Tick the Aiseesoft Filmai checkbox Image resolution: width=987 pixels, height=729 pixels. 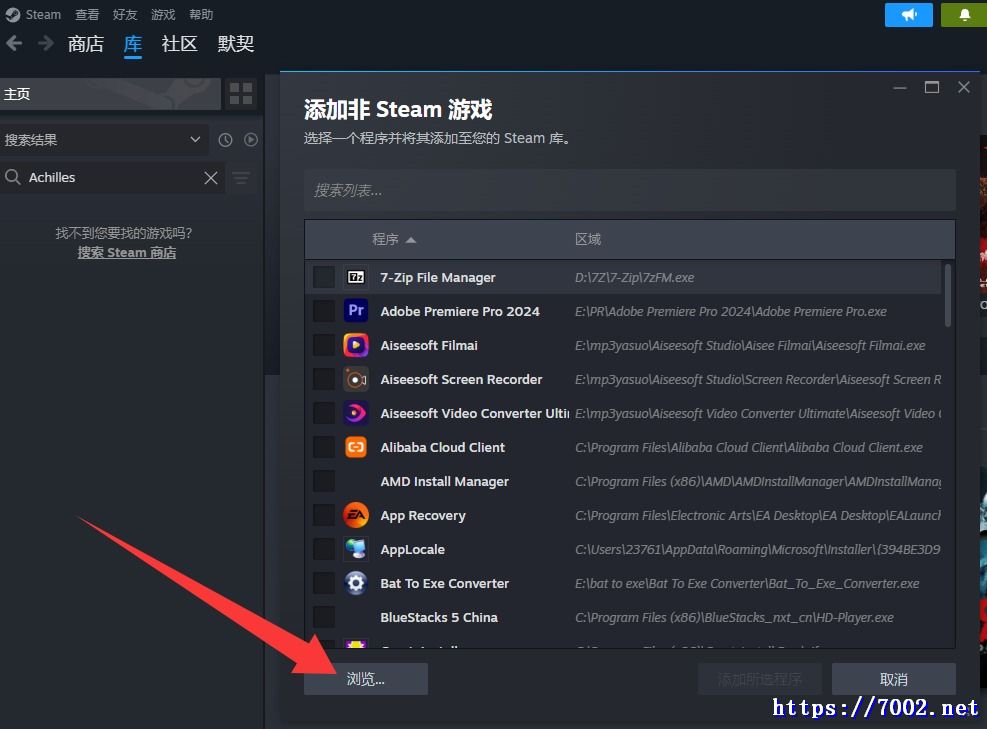click(324, 345)
